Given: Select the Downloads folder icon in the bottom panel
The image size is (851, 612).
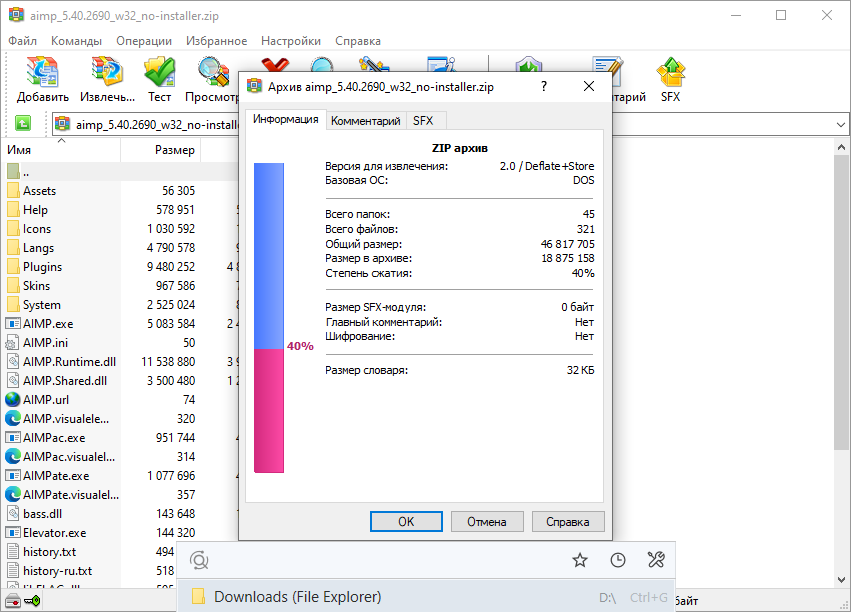Looking at the screenshot, I should tap(199, 597).
